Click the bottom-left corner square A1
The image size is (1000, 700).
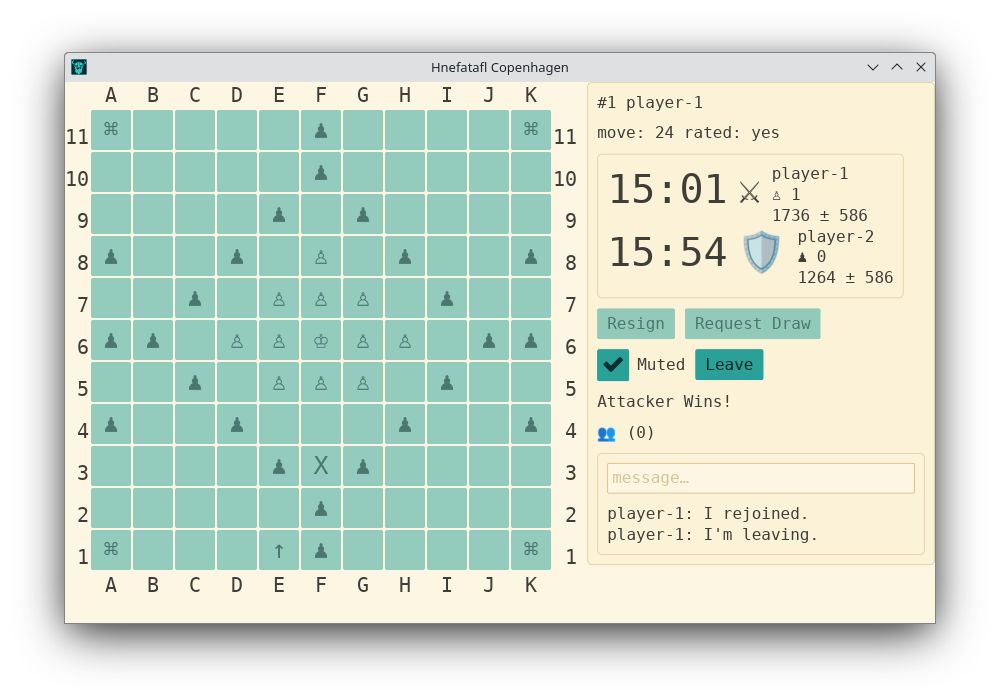point(111,551)
